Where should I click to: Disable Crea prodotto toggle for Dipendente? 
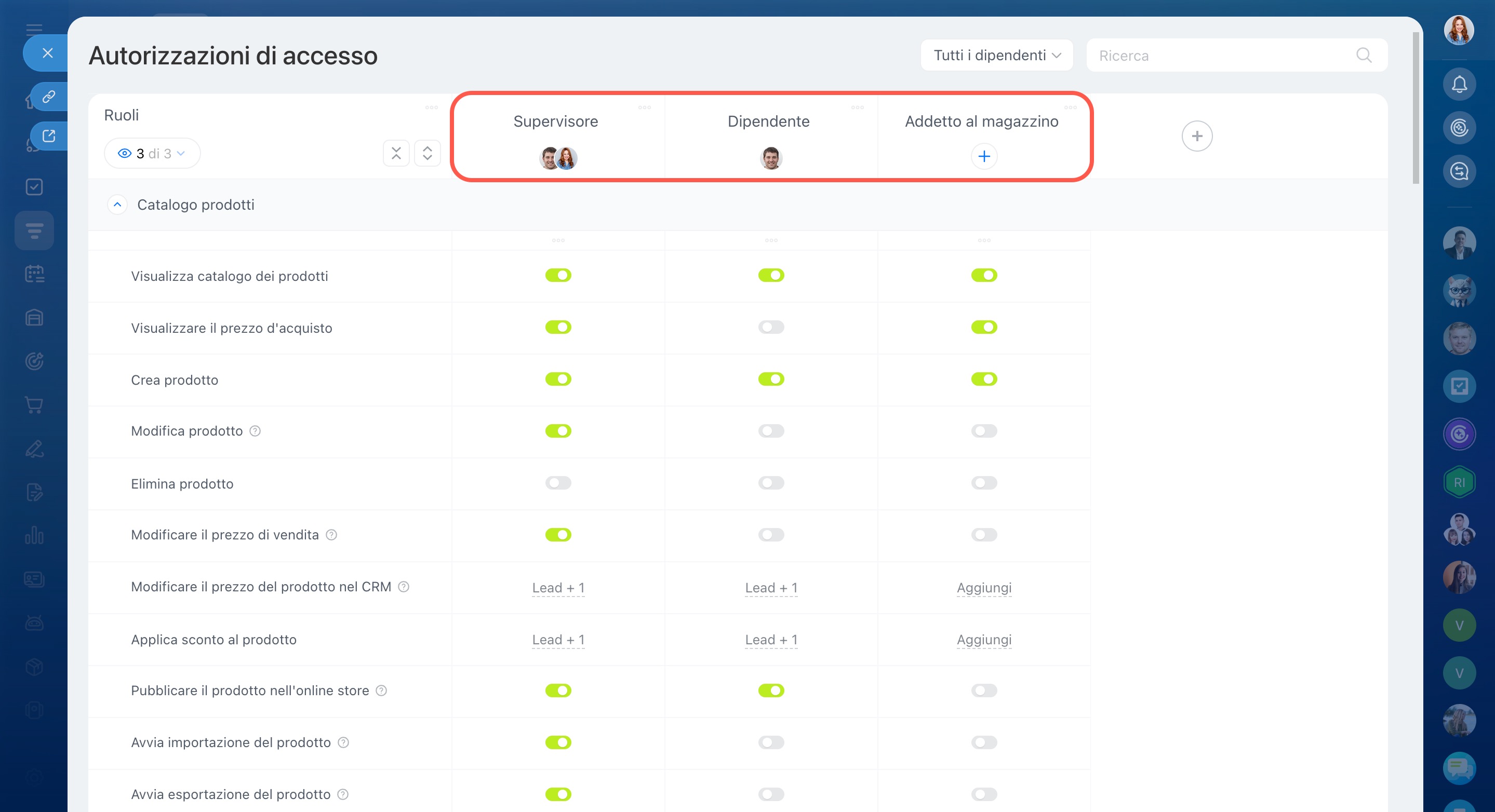pos(771,380)
